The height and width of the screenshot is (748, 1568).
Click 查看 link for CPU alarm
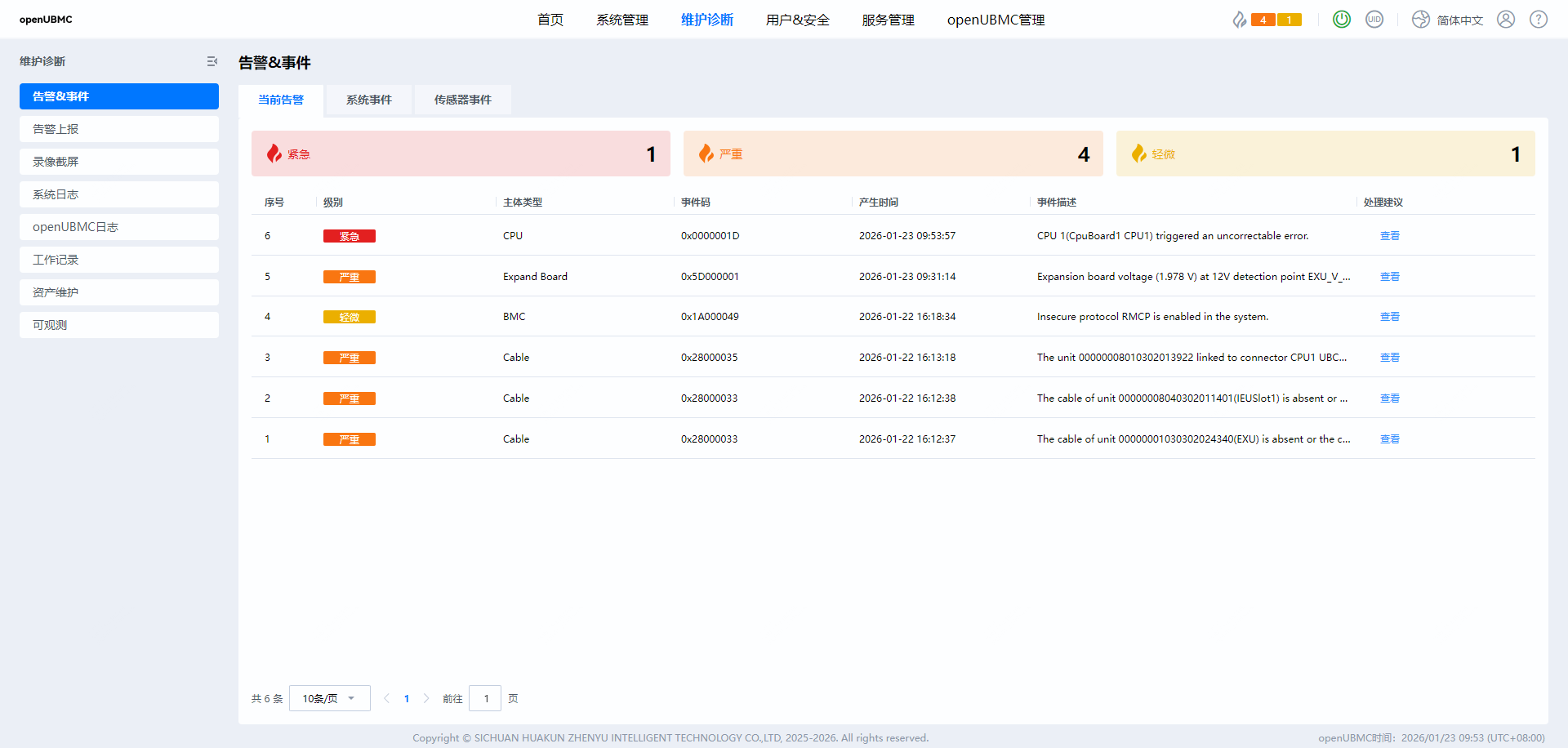[x=1389, y=236]
